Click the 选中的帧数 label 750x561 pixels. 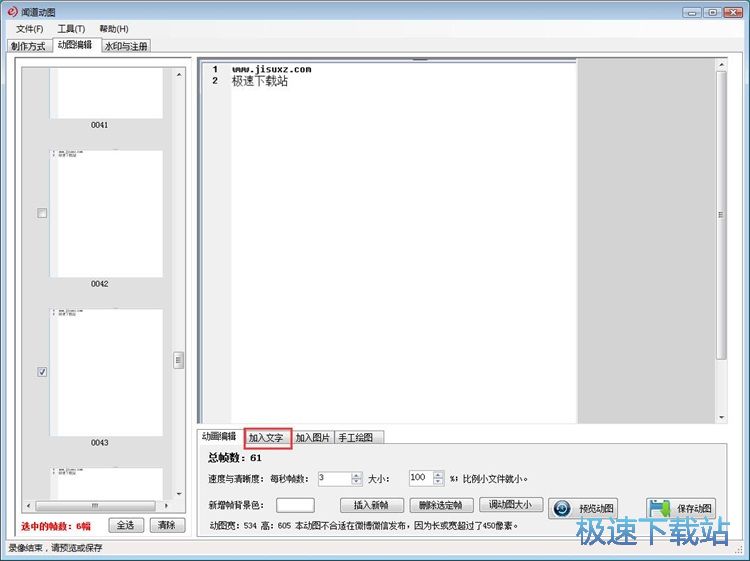click(x=55, y=526)
